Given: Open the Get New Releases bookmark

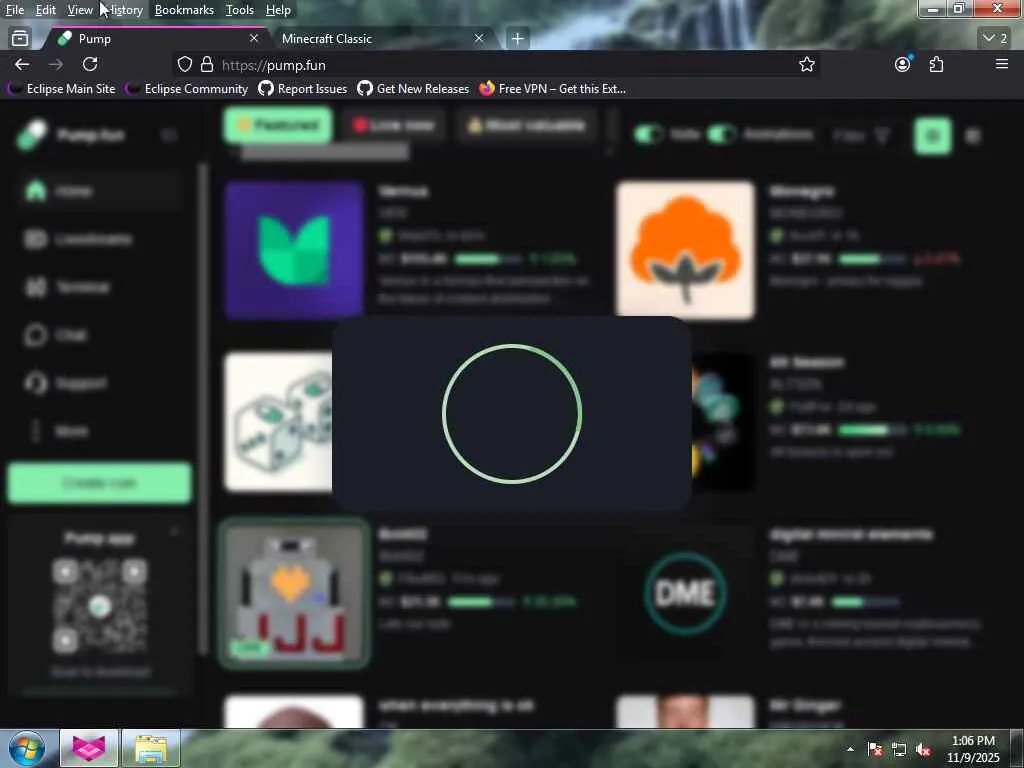Looking at the screenshot, I should pos(413,89).
